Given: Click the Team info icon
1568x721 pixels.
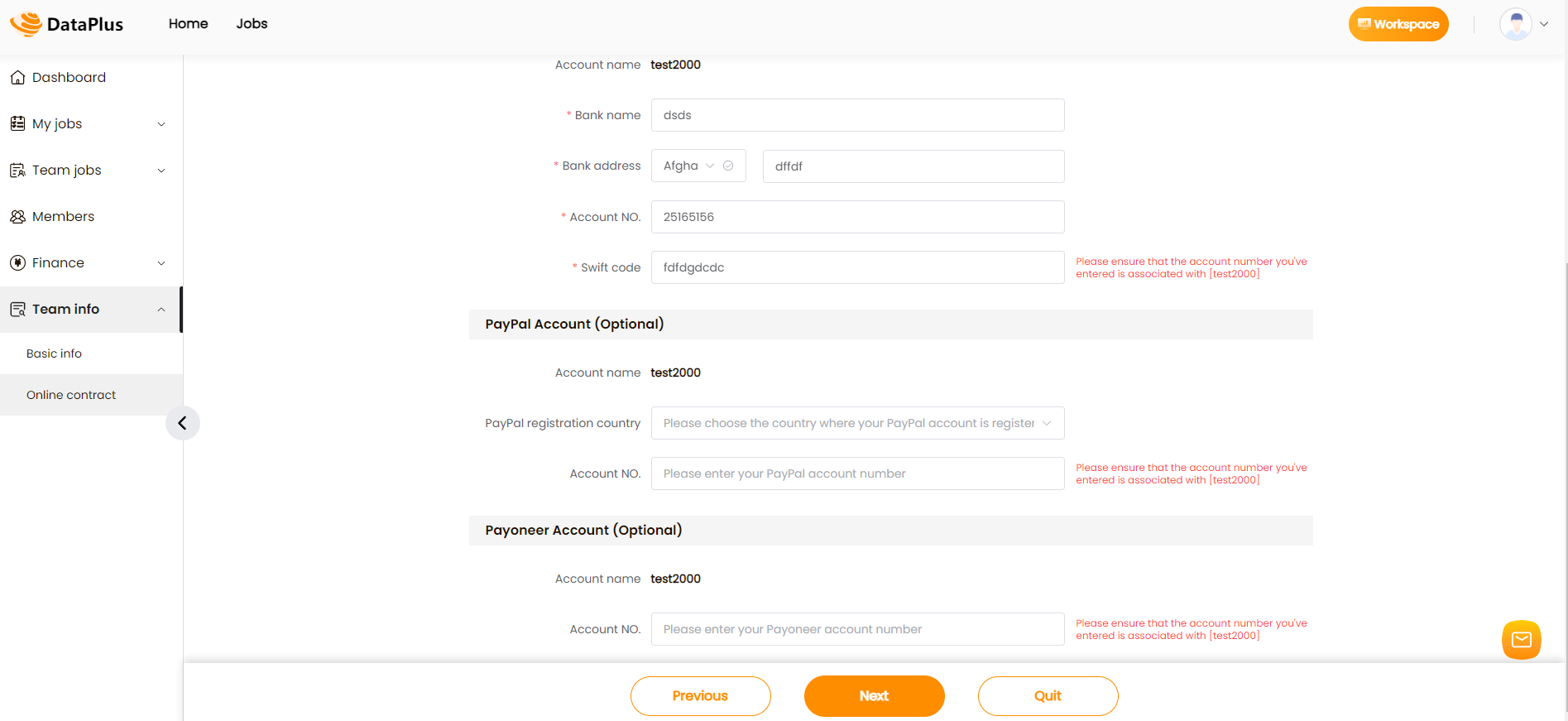Looking at the screenshot, I should (x=17, y=310).
